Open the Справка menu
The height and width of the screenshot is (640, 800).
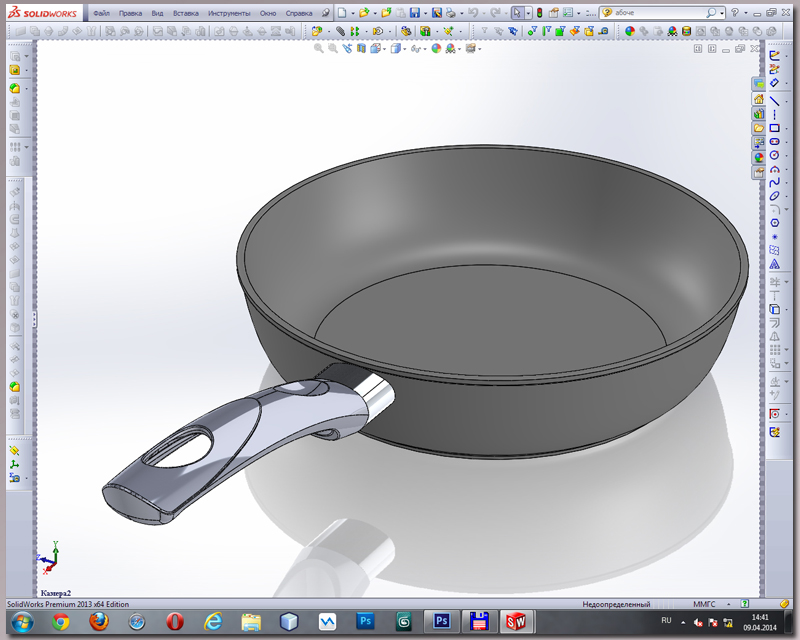pos(299,13)
